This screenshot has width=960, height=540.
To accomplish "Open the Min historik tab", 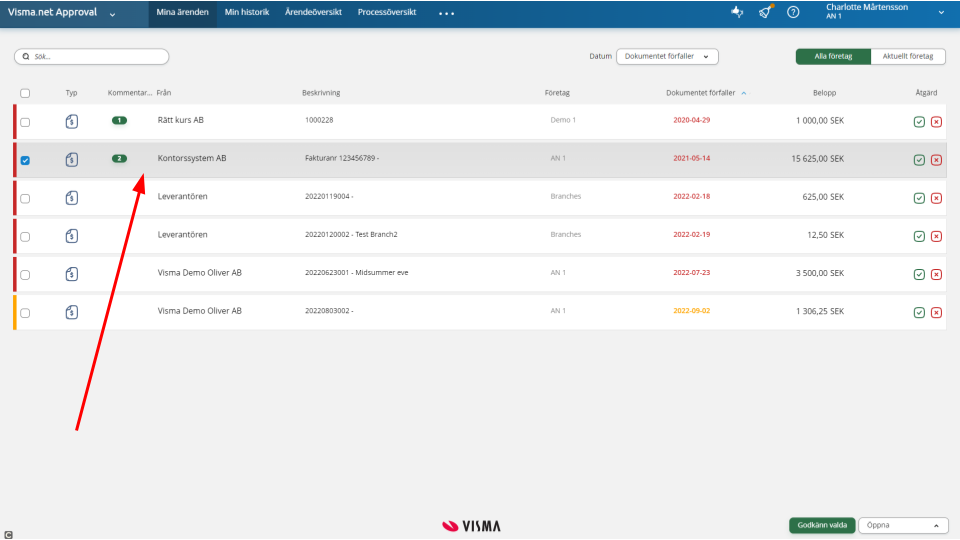I will pyautogui.click(x=247, y=12).
